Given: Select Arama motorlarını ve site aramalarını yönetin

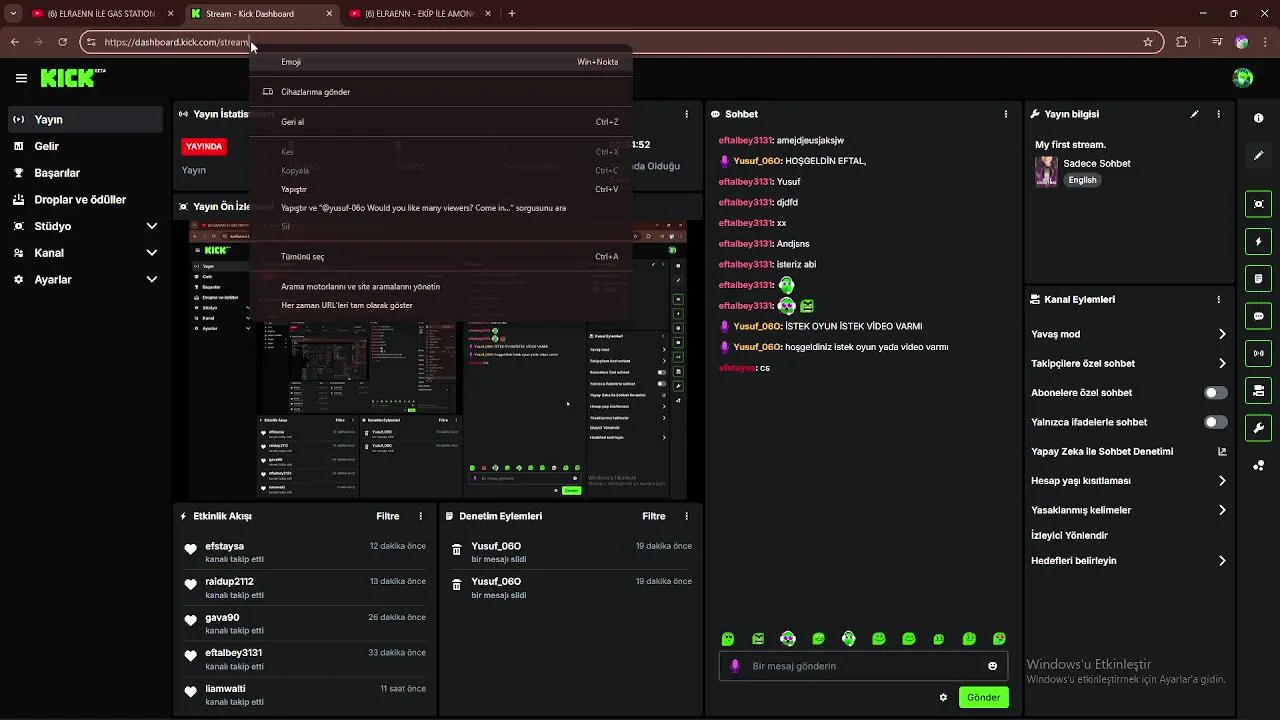Looking at the screenshot, I should point(440,287).
